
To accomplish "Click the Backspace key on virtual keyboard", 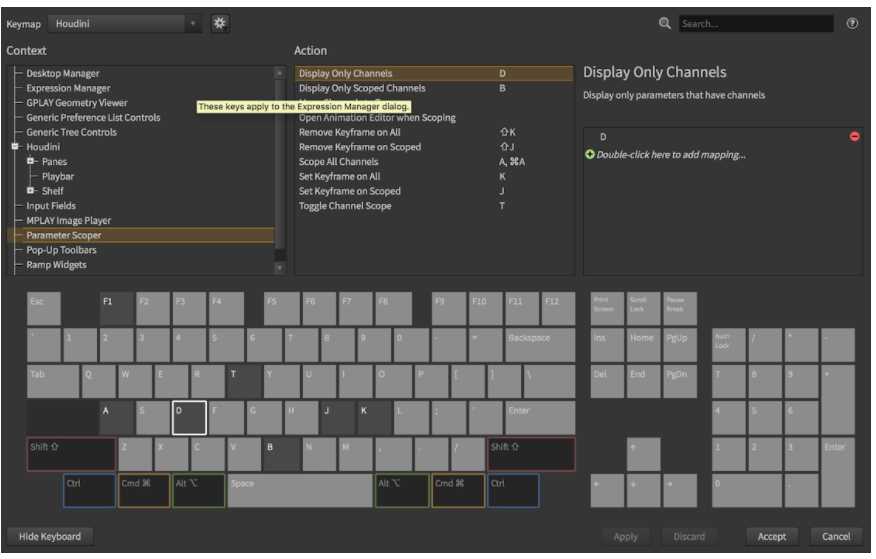I will tap(540, 345).
